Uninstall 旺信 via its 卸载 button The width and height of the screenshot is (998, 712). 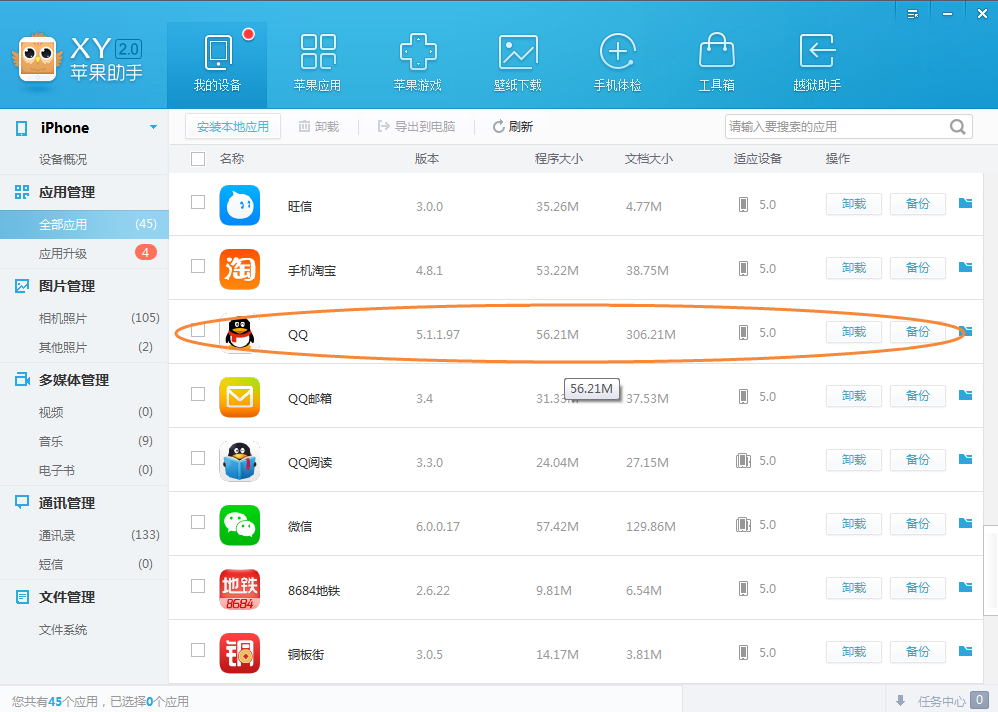[x=854, y=204]
